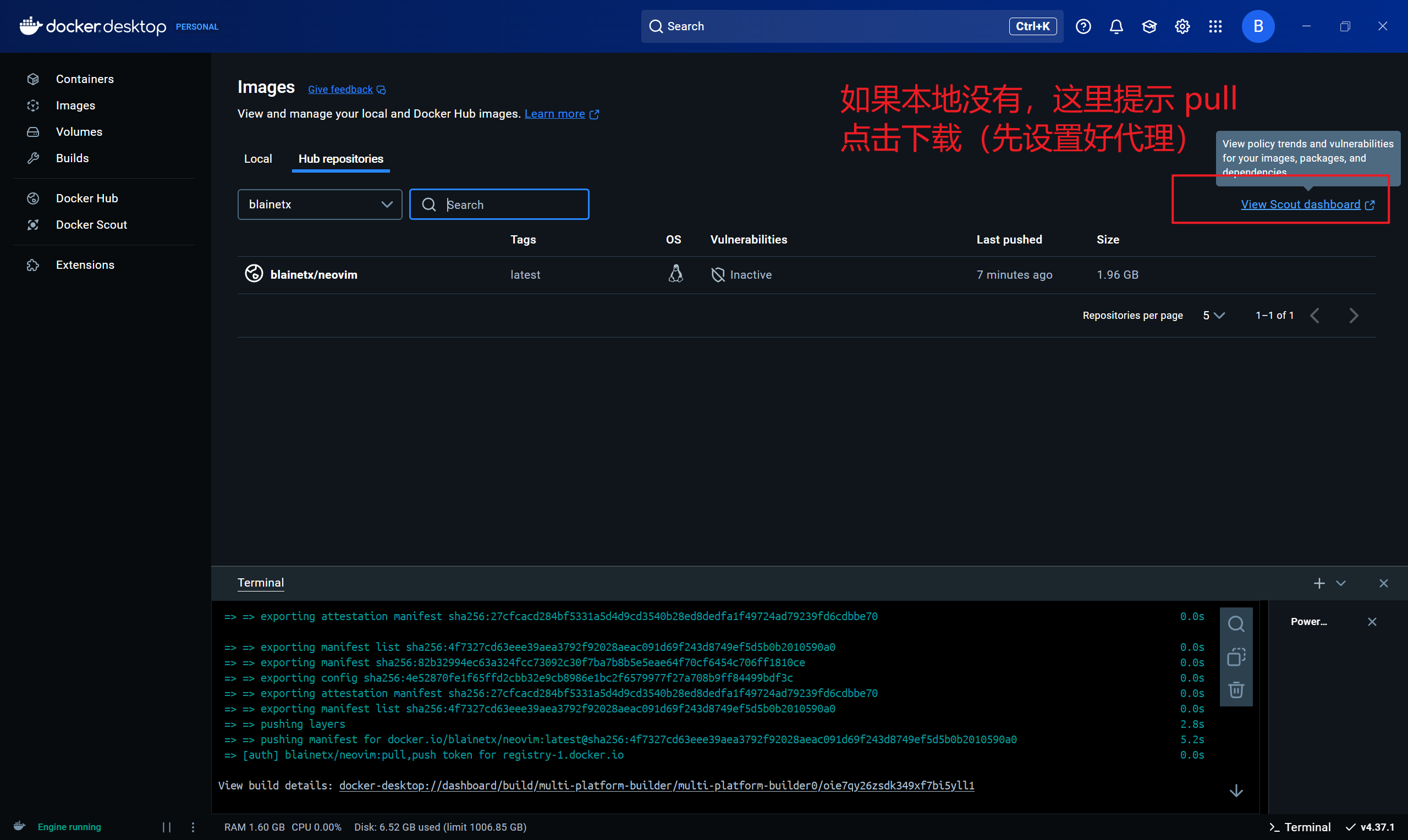Toggle Terminal from the status bar
The height and width of the screenshot is (840, 1408).
tap(1299, 827)
